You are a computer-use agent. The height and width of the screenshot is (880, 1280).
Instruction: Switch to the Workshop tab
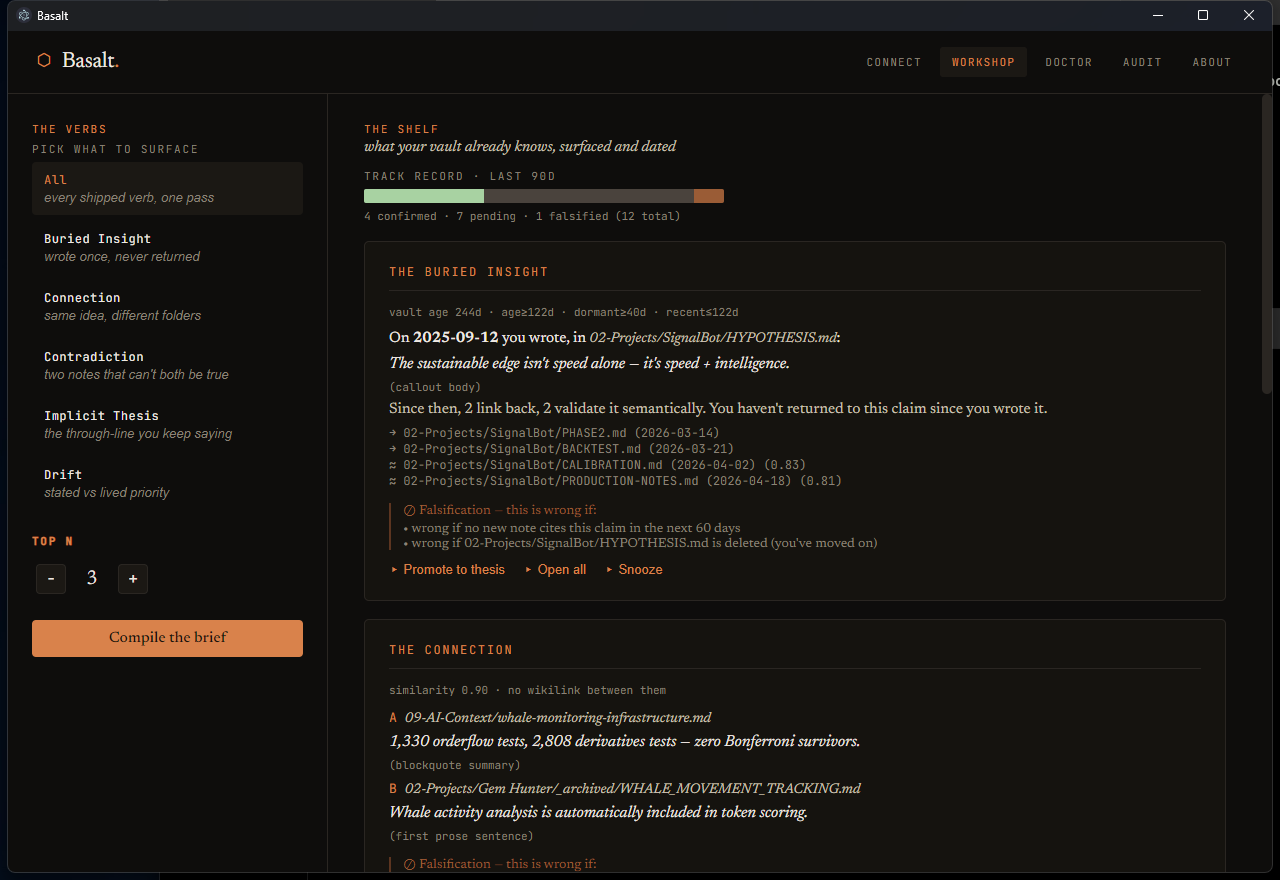(x=983, y=62)
